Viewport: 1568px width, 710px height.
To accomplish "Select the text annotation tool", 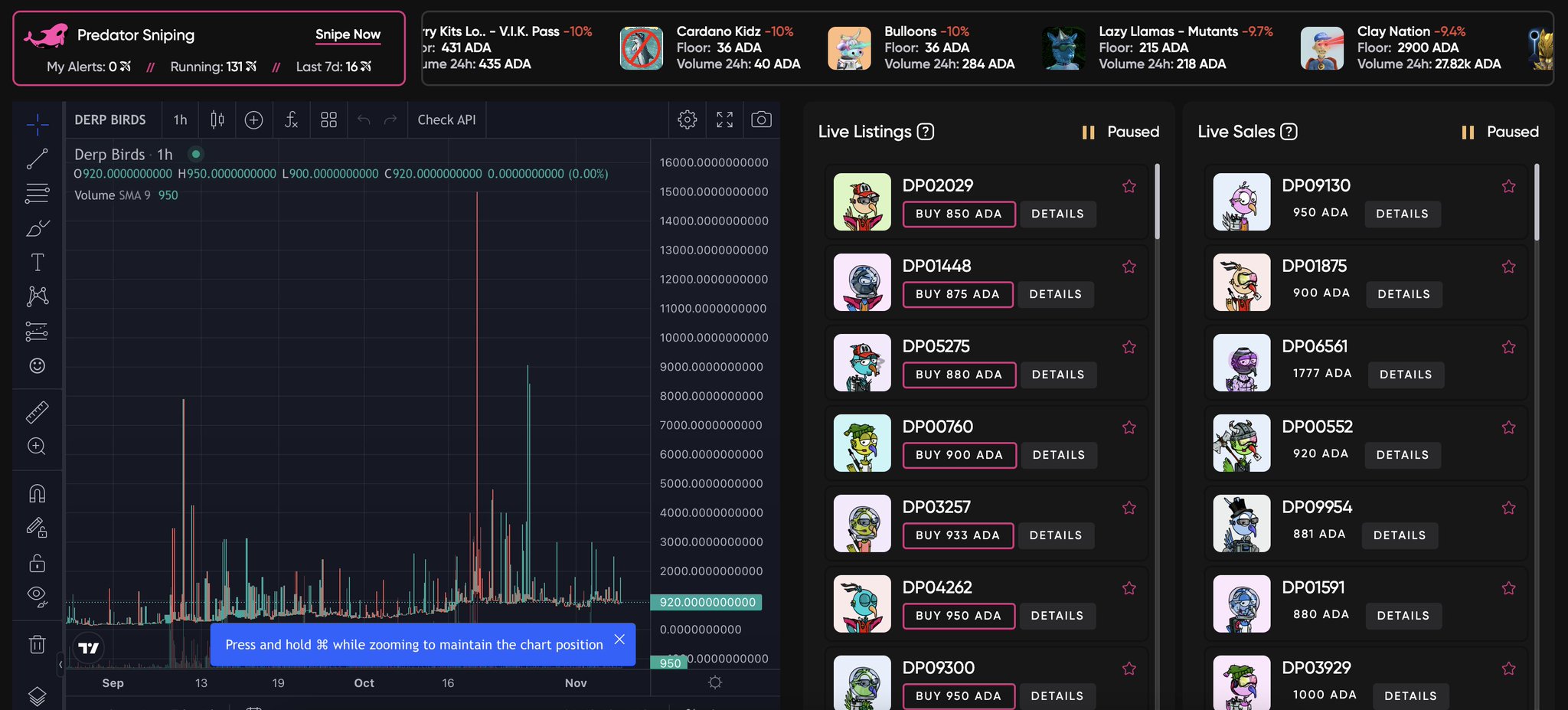I will [37, 263].
